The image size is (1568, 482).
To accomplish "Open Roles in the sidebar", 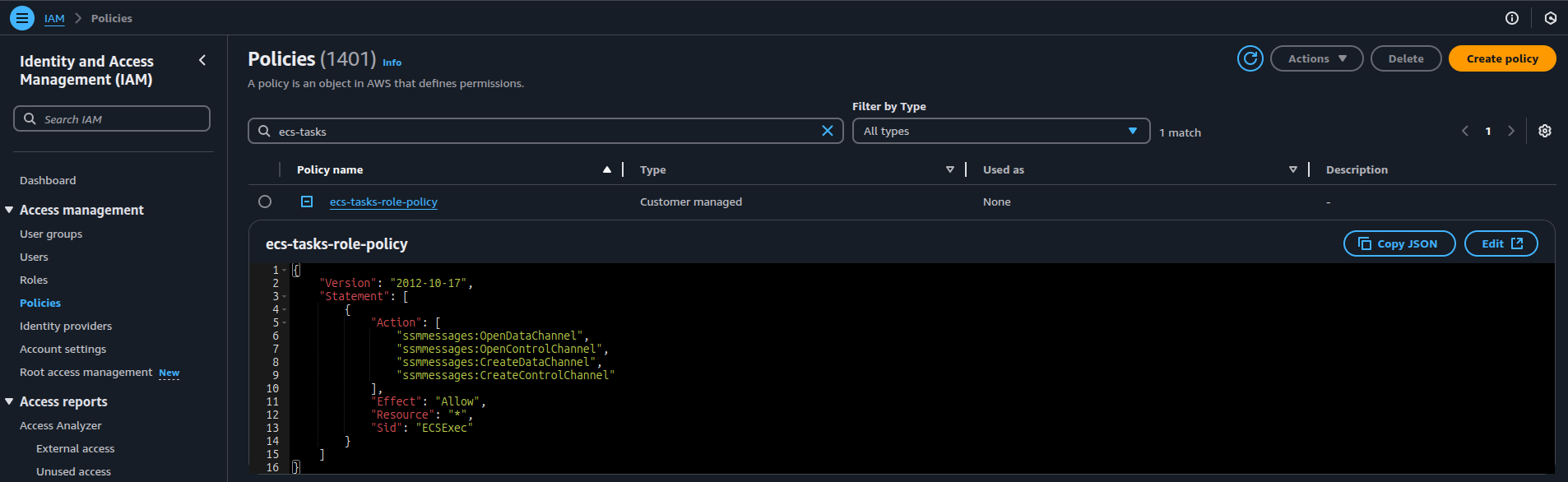I will 34,280.
